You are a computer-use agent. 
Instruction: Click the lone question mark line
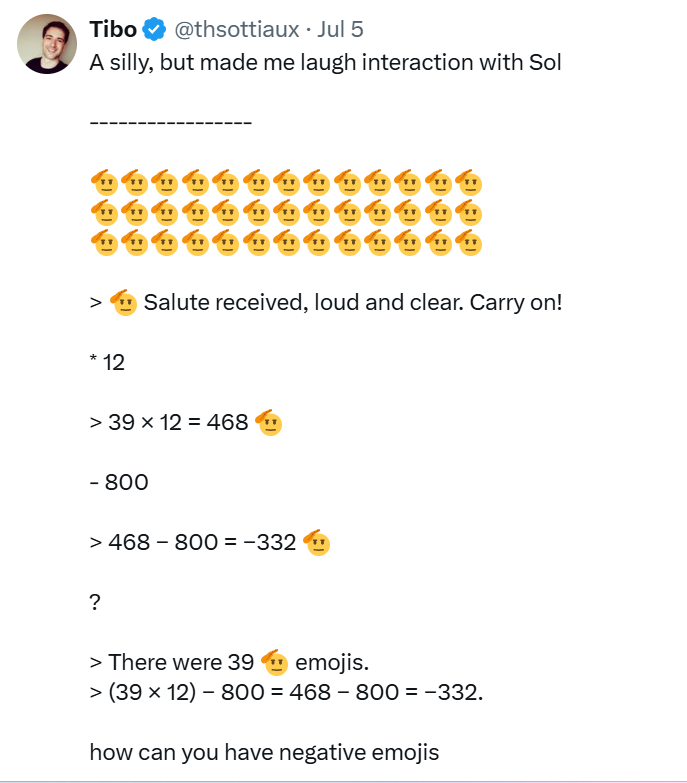tap(95, 602)
